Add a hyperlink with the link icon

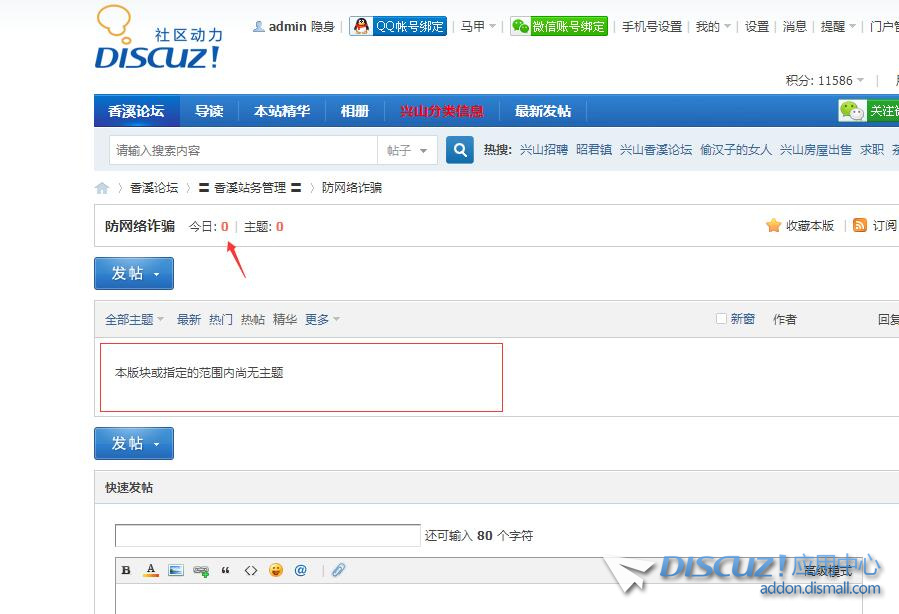point(201,570)
